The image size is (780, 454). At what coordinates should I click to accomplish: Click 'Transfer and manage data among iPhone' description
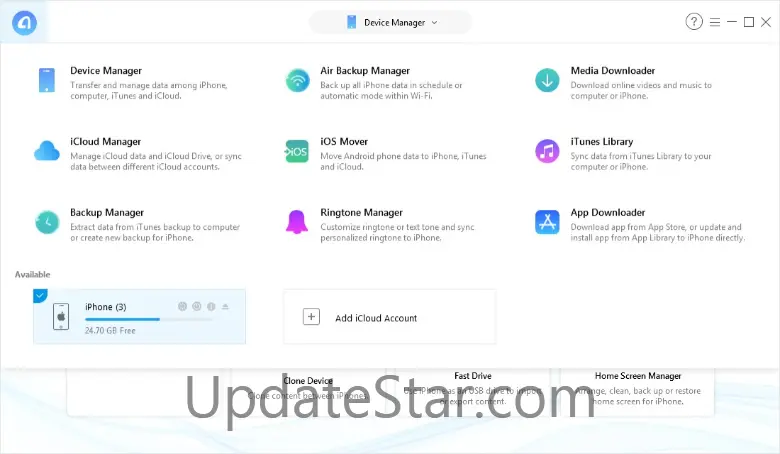149,91
